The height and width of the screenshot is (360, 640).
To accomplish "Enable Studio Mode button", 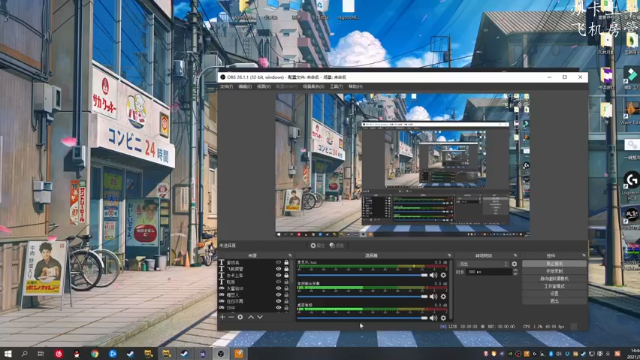I will [x=554, y=286].
